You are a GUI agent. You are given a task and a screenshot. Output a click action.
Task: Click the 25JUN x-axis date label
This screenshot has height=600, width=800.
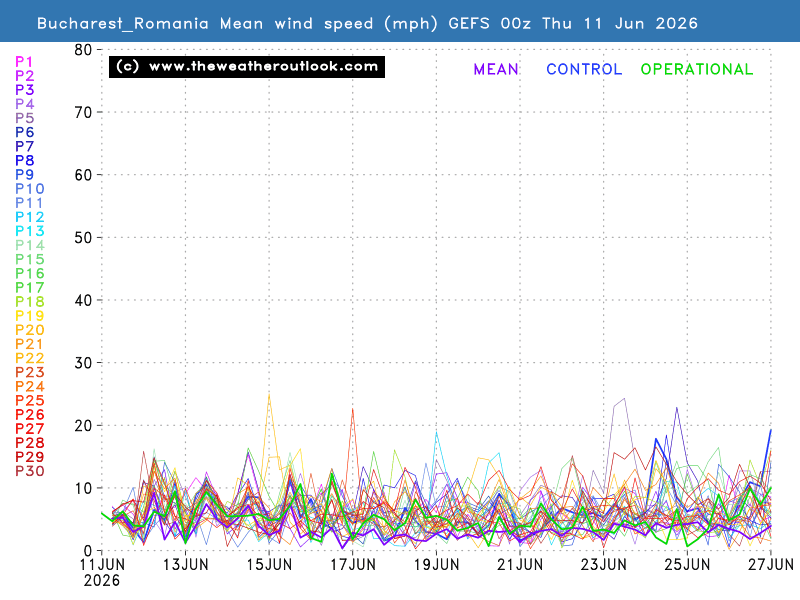coord(687,565)
